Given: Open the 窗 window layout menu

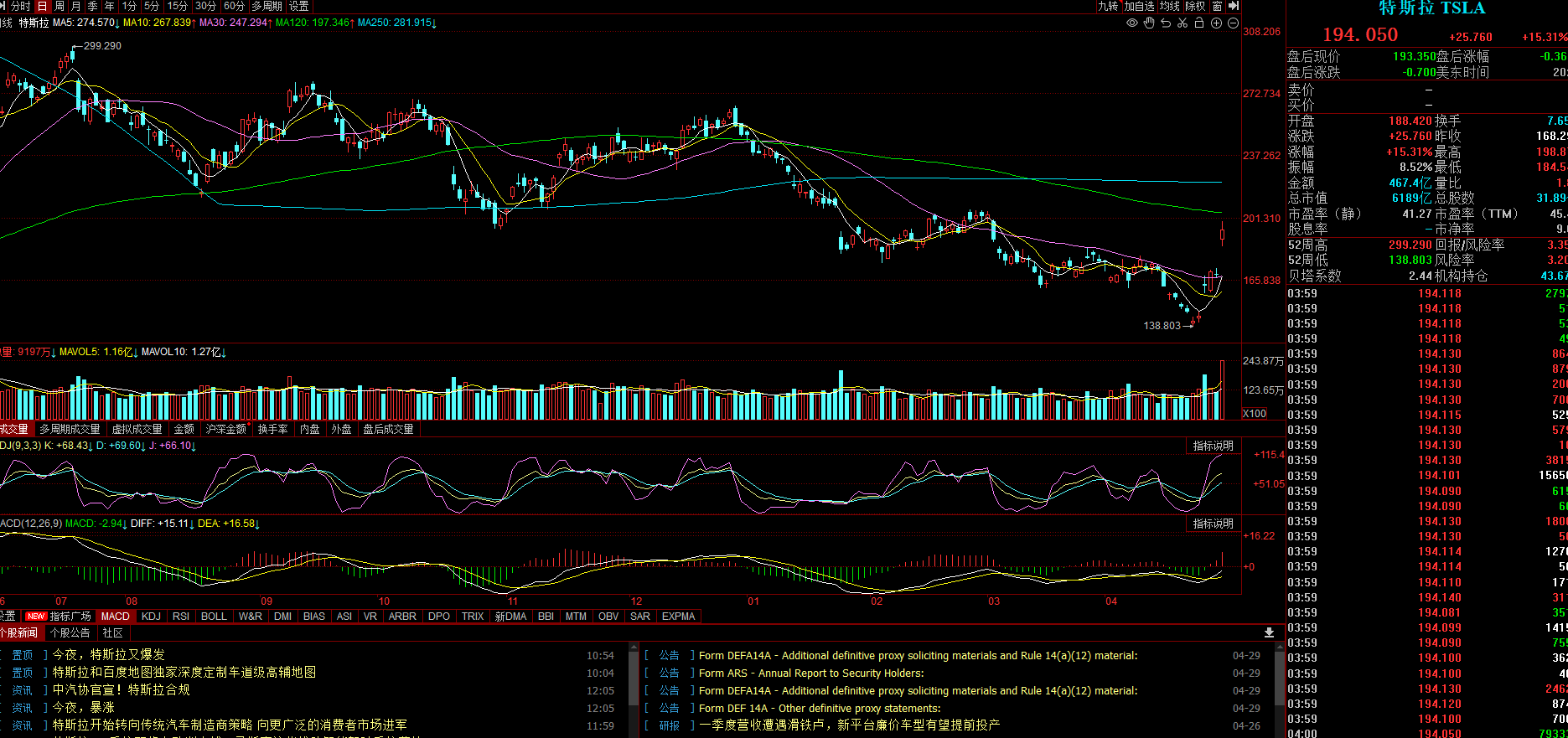Looking at the screenshot, I should [1217, 6].
